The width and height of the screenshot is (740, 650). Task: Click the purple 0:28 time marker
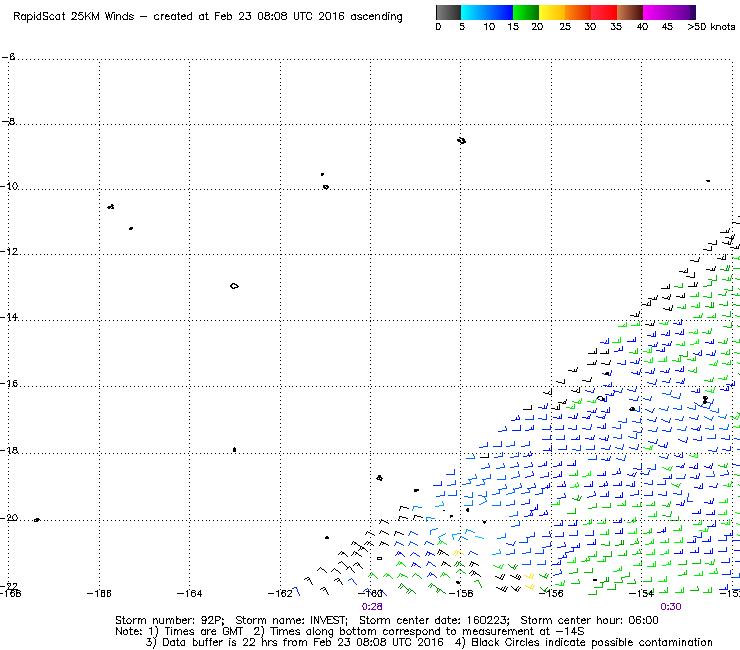372,607
